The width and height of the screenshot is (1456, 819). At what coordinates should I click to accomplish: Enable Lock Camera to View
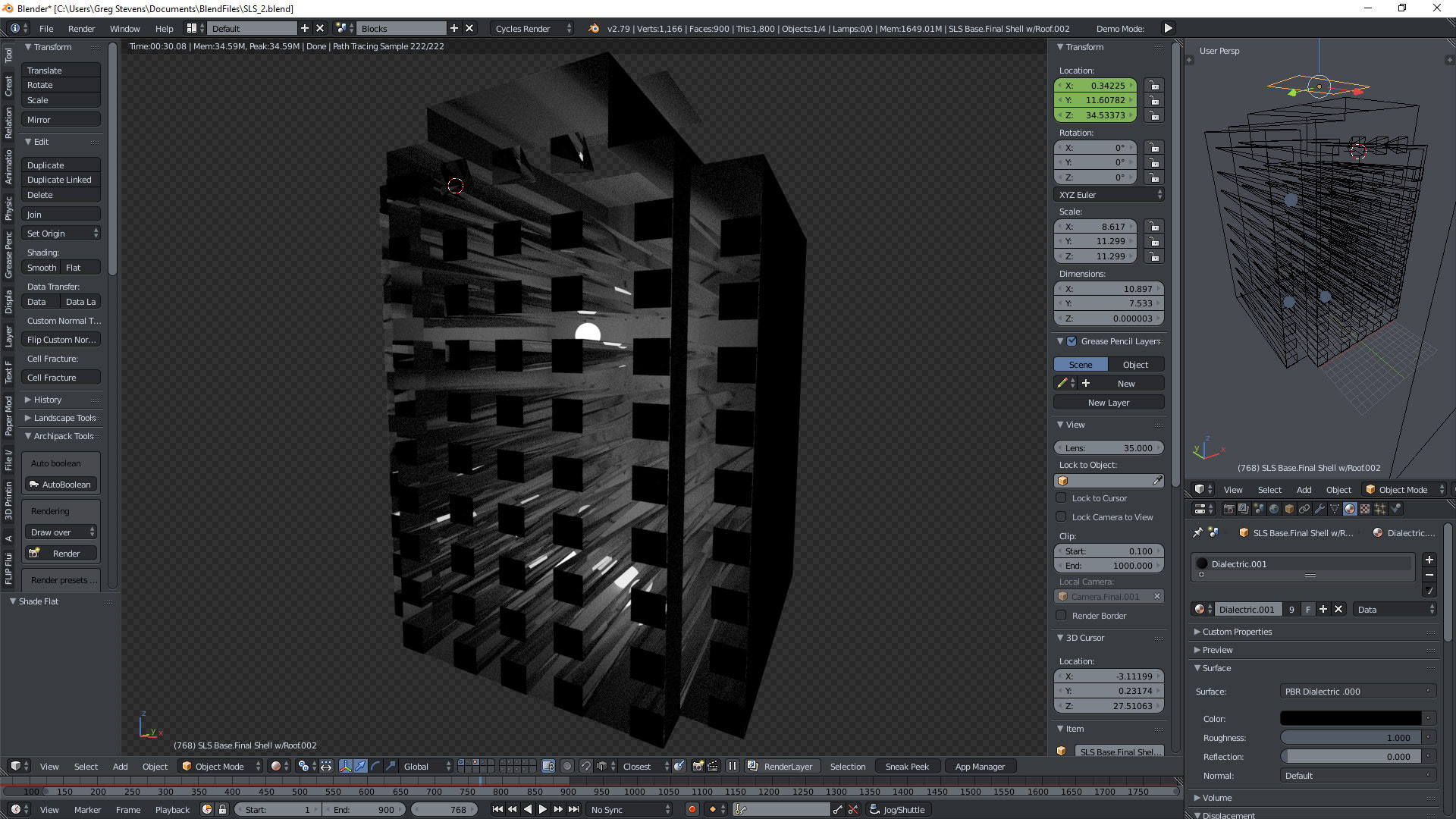click(x=1062, y=517)
